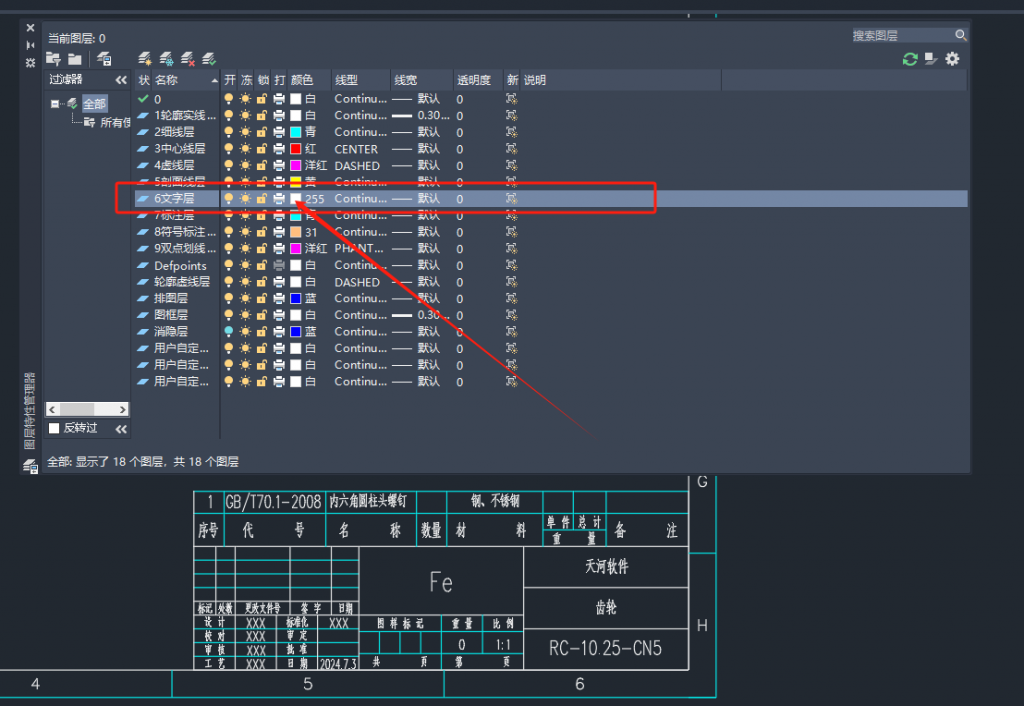Delete the selected layer using the red X icon
The image size is (1024, 706).
(x=187, y=58)
